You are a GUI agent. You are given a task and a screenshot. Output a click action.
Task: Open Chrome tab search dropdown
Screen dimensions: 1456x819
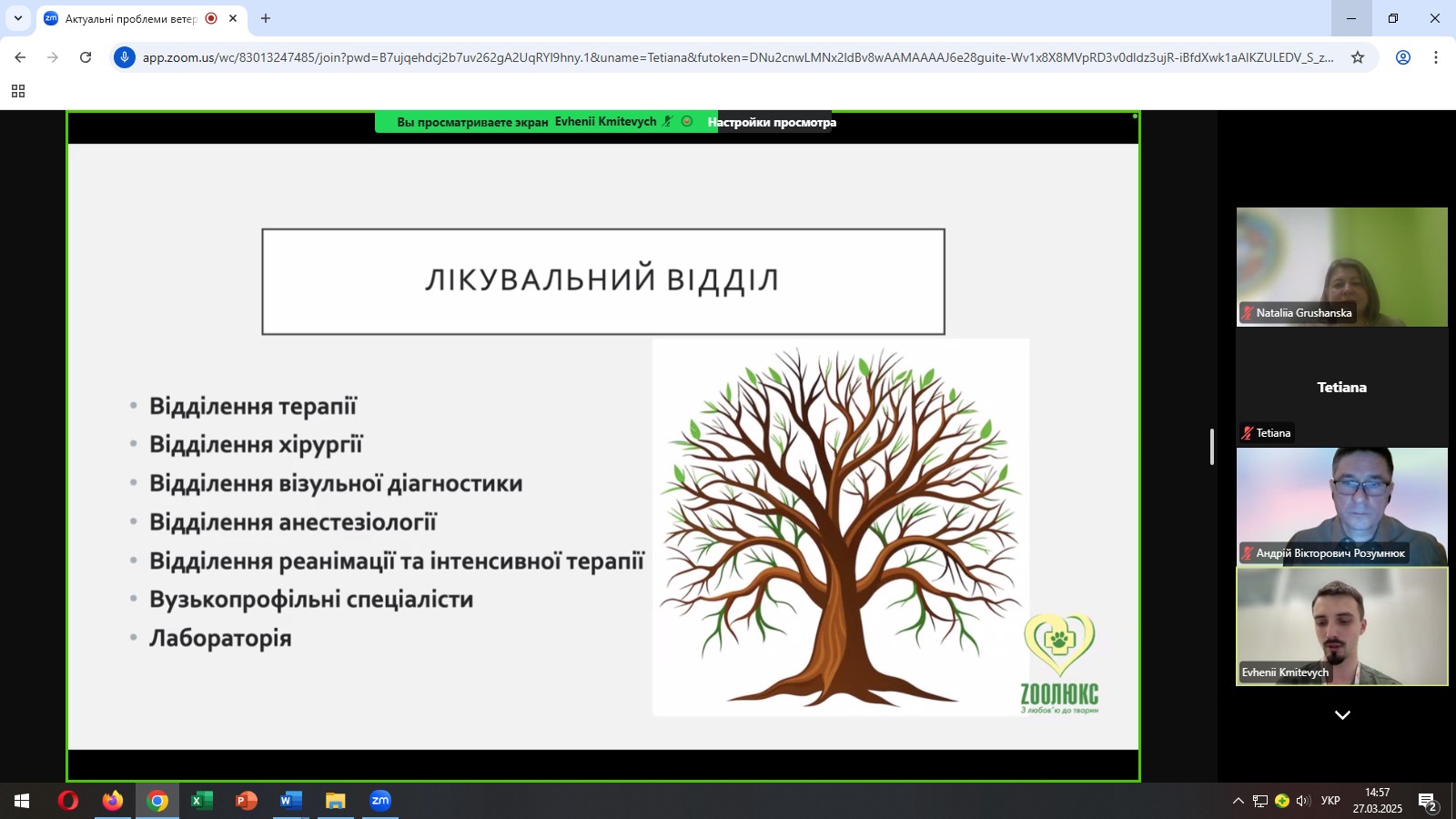pyautogui.click(x=18, y=18)
